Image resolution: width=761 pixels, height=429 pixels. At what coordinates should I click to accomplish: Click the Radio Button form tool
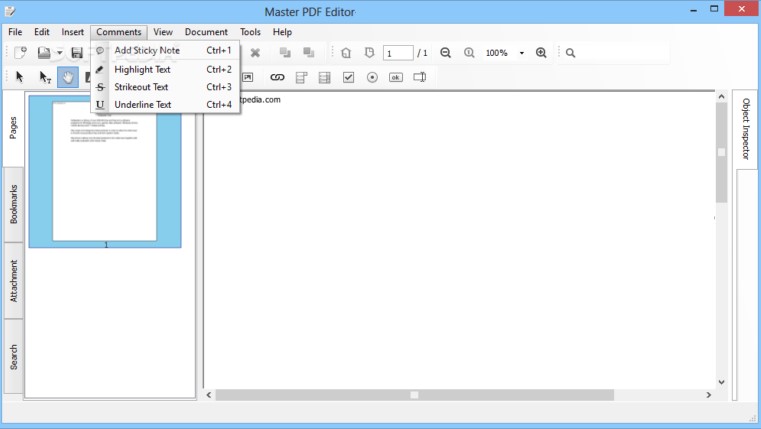[372, 77]
